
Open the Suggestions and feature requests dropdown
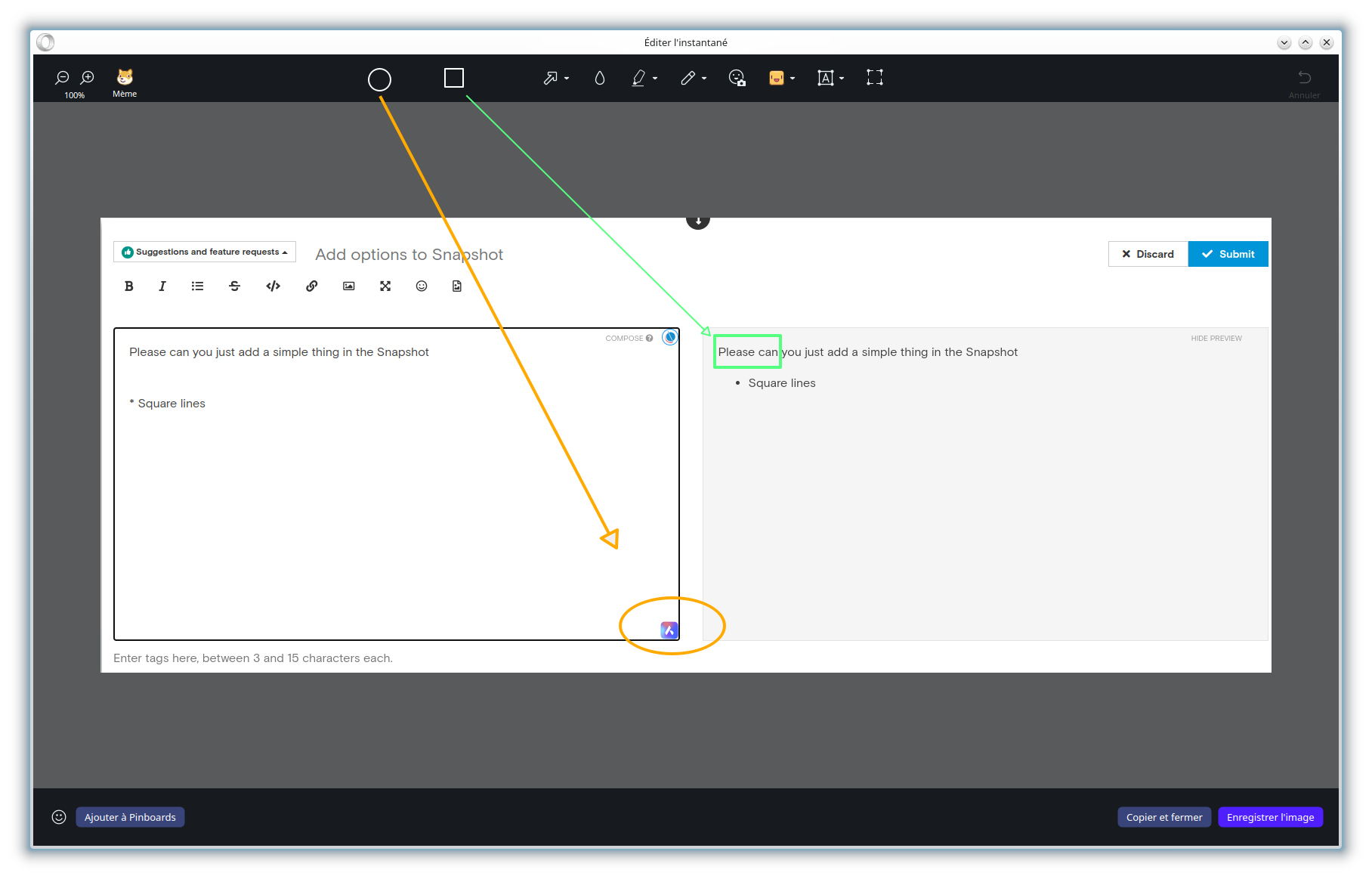point(205,252)
